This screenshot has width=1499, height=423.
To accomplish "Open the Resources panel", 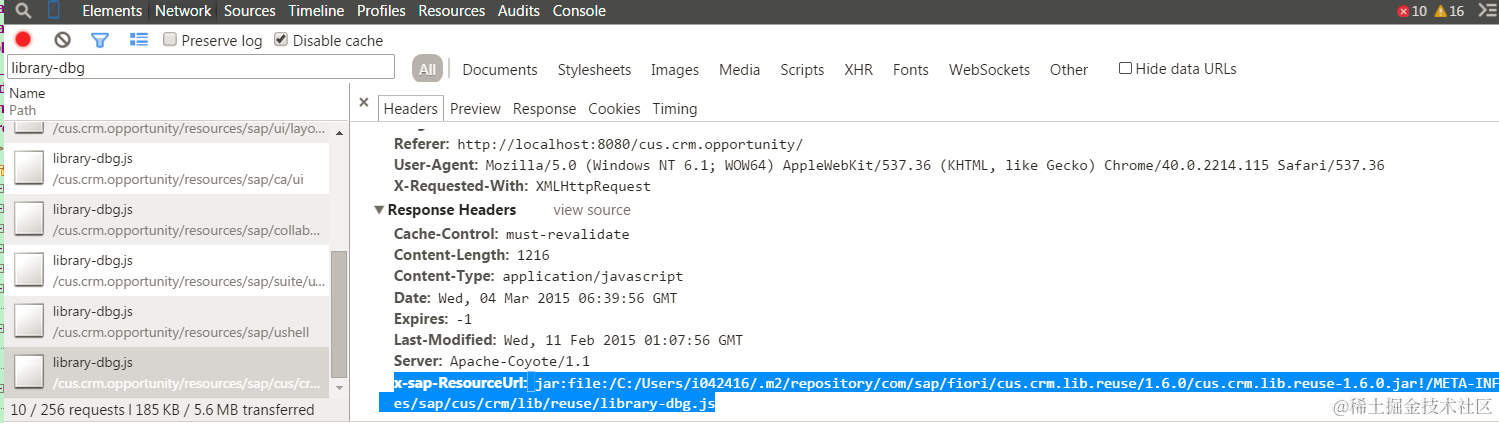I will pos(451,11).
